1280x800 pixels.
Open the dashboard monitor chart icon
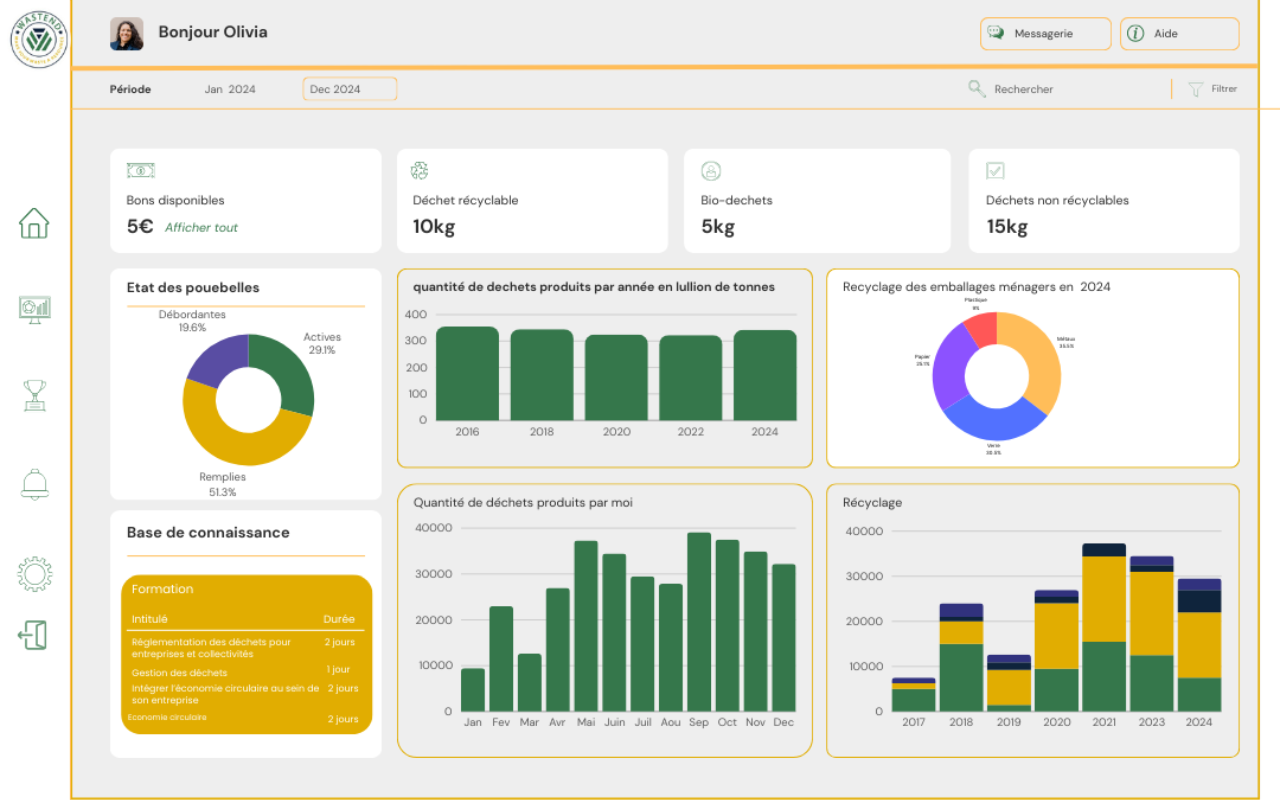coord(34,309)
